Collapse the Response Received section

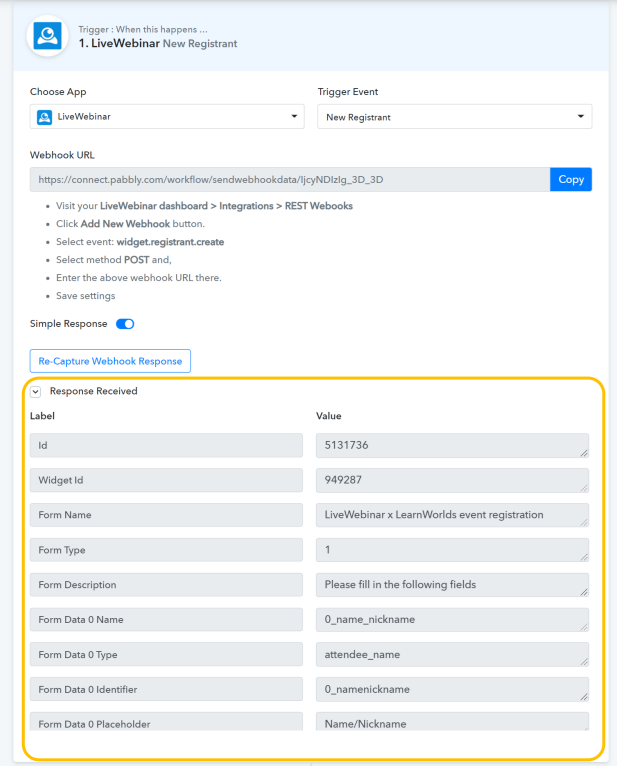point(36,392)
